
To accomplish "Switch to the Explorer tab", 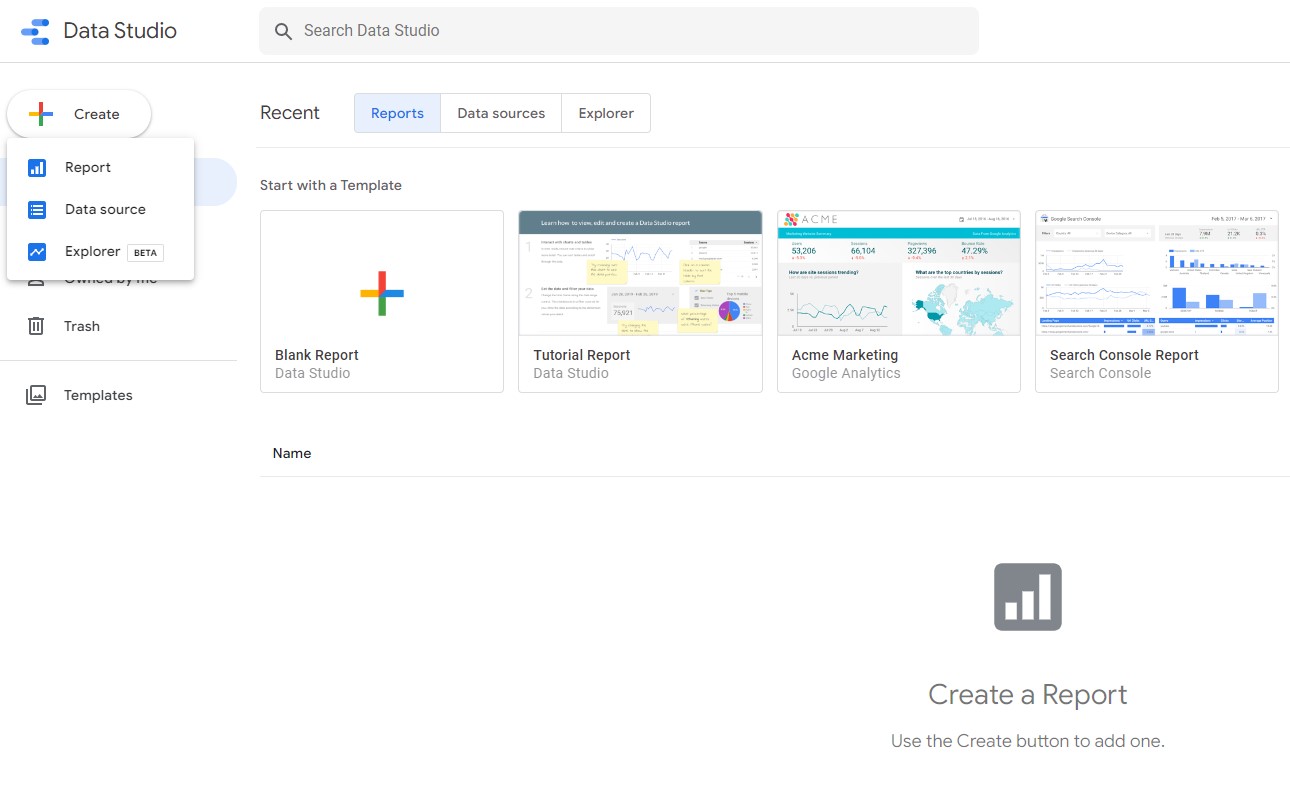I will pos(606,113).
